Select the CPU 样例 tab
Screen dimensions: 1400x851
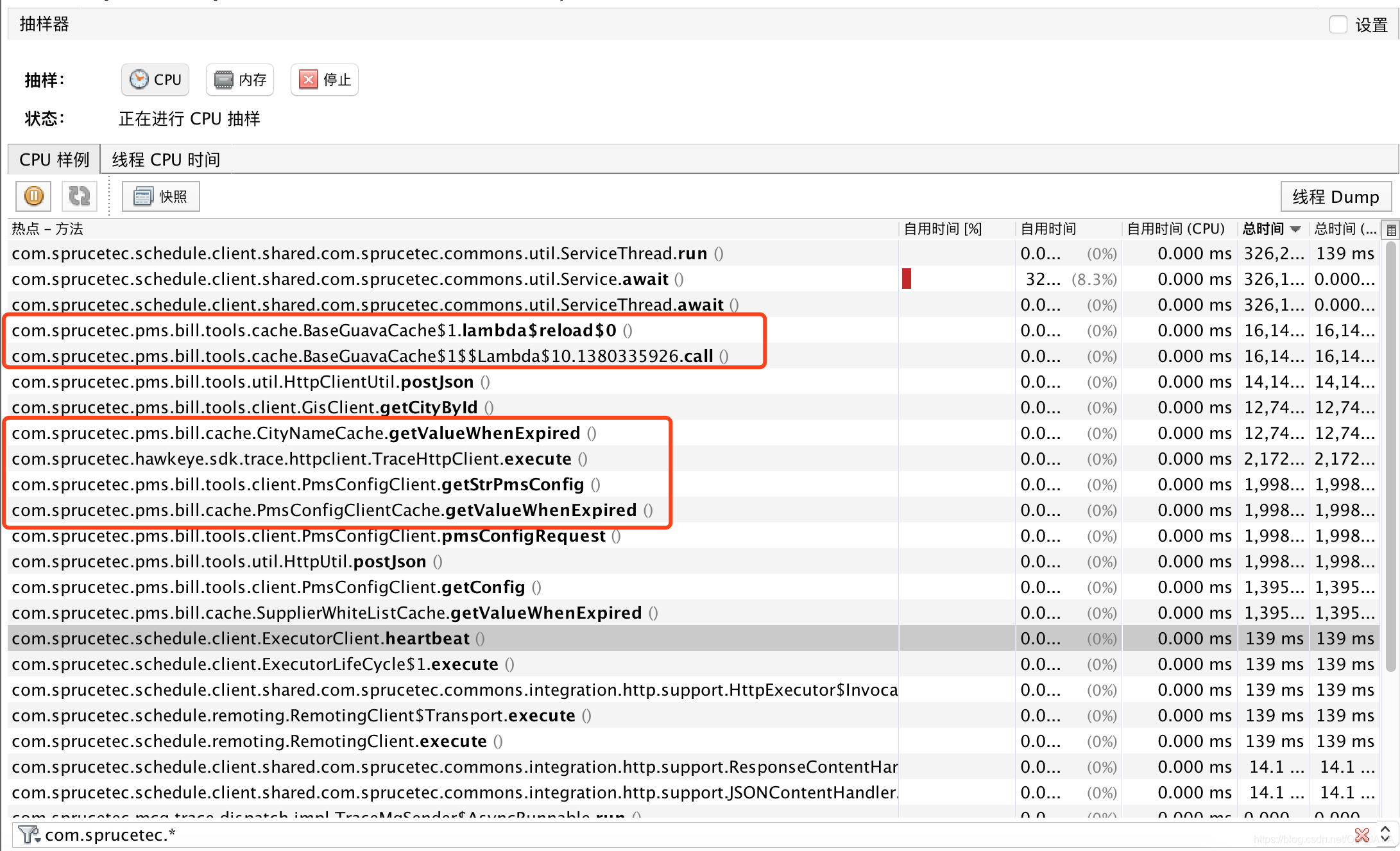click(54, 160)
